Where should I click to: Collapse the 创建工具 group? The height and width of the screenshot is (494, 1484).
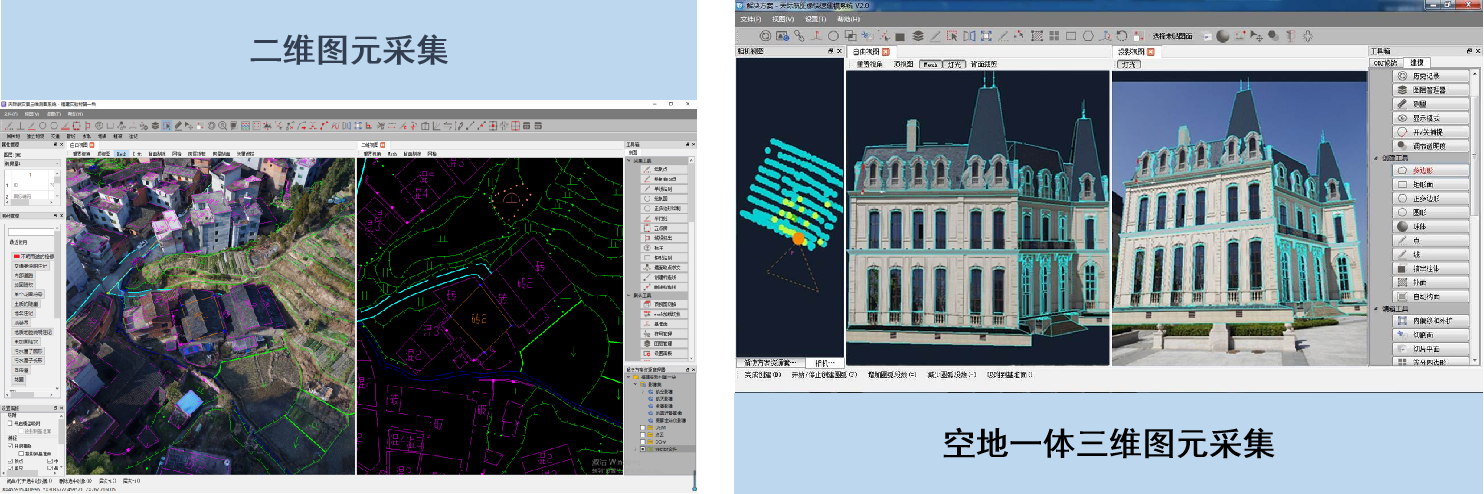(1377, 158)
